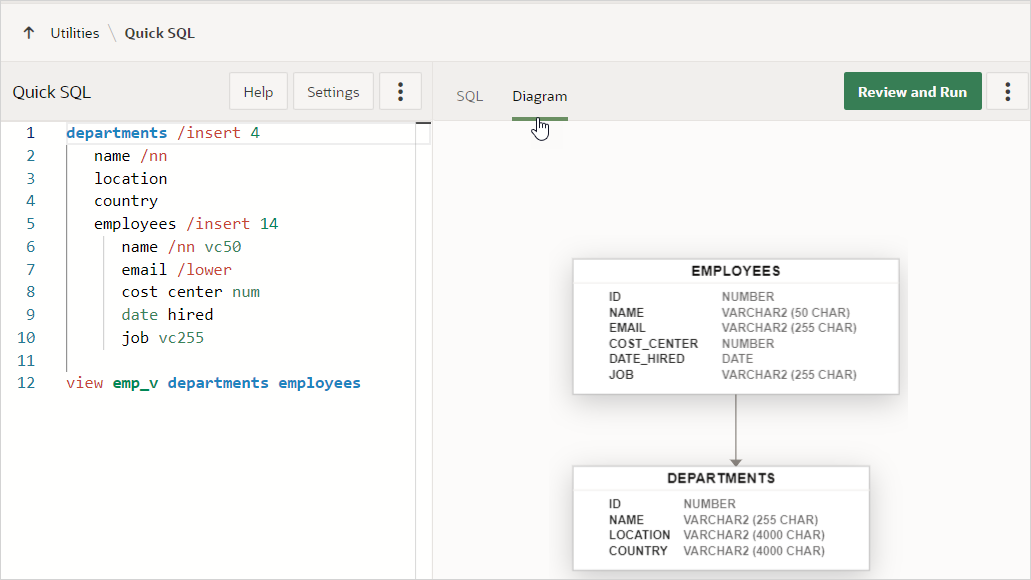Click the EMAIL column in EMPLOYEES table
Viewport: 1031px width, 580px height.
[628, 328]
